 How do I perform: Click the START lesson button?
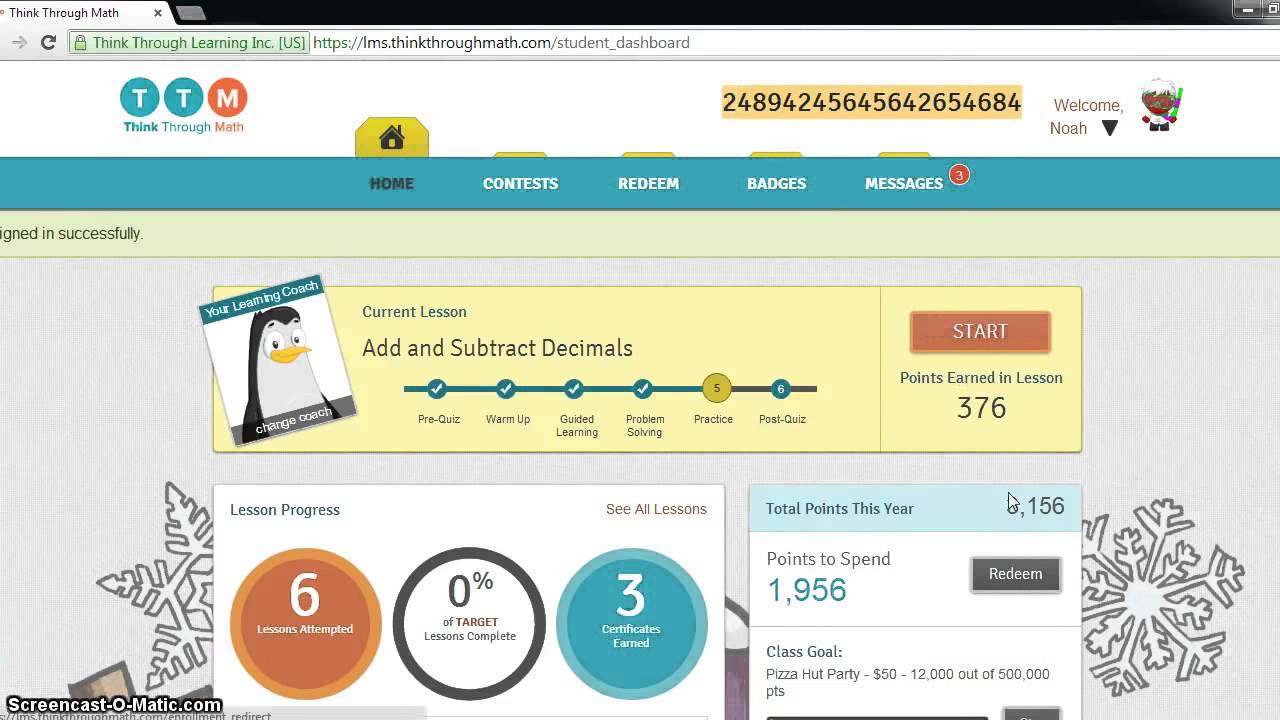(x=980, y=332)
